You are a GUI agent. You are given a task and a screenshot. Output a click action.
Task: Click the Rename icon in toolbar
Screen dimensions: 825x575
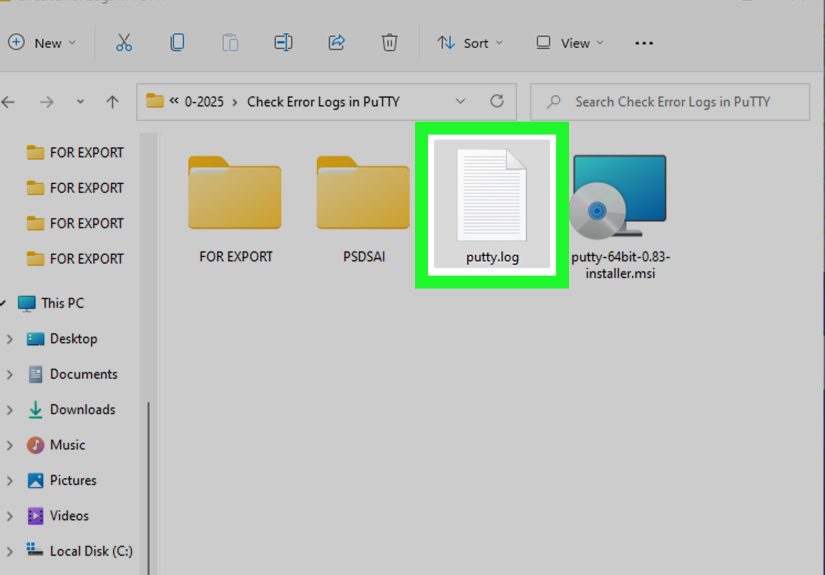[x=283, y=43]
